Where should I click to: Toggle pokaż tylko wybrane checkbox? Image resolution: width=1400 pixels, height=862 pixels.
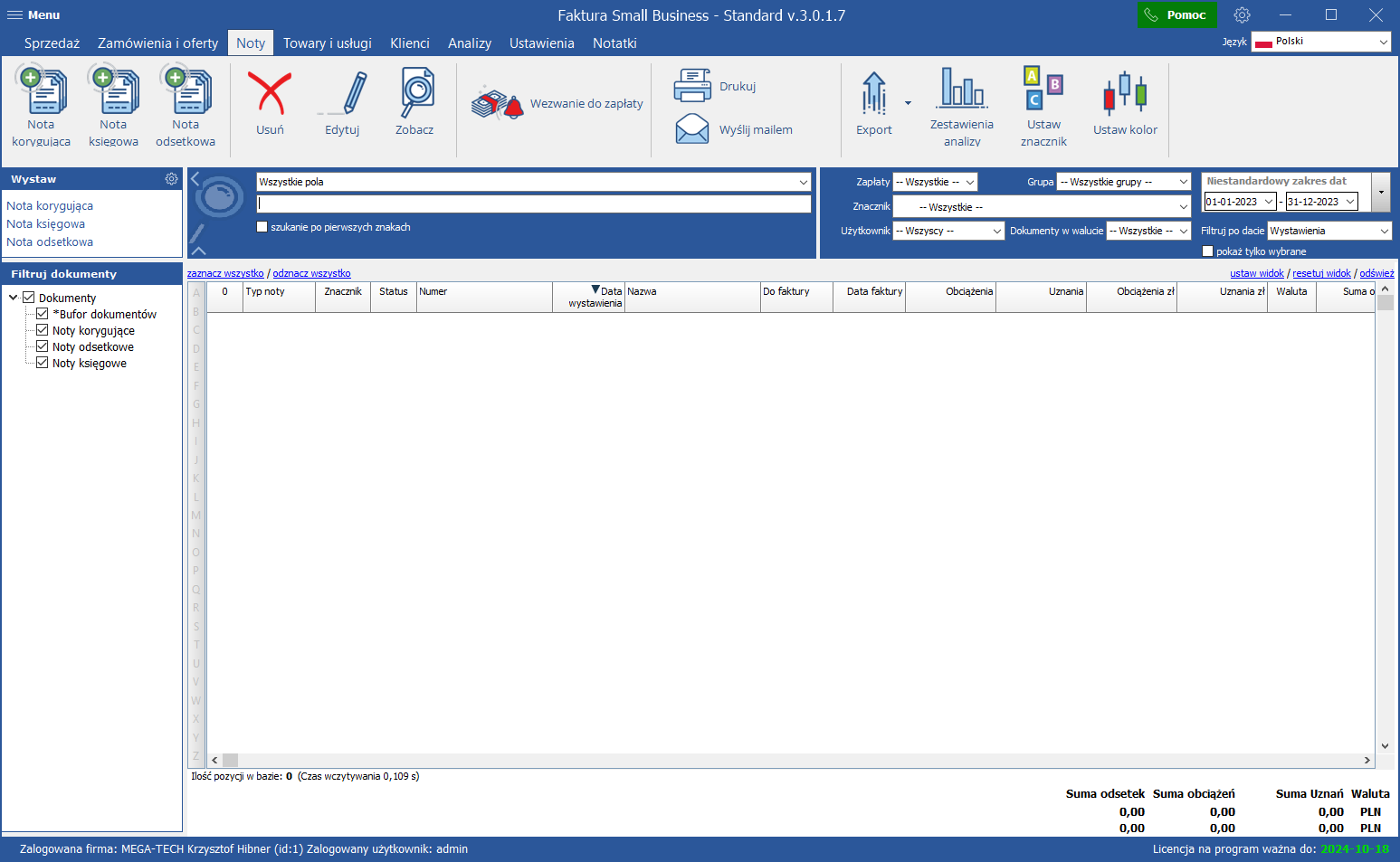click(x=1207, y=251)
